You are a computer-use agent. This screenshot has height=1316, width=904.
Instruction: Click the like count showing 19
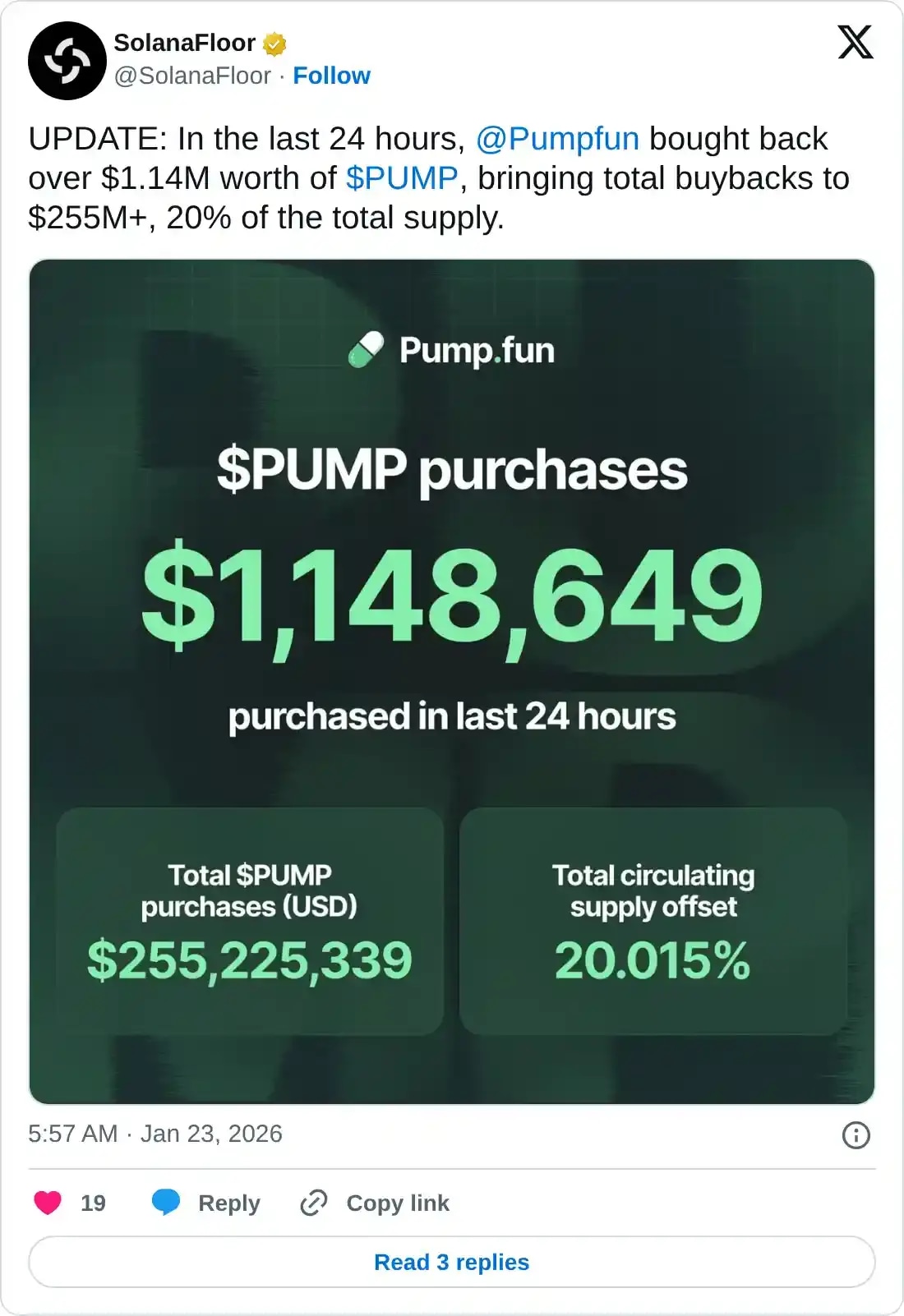pos(93,1203)
